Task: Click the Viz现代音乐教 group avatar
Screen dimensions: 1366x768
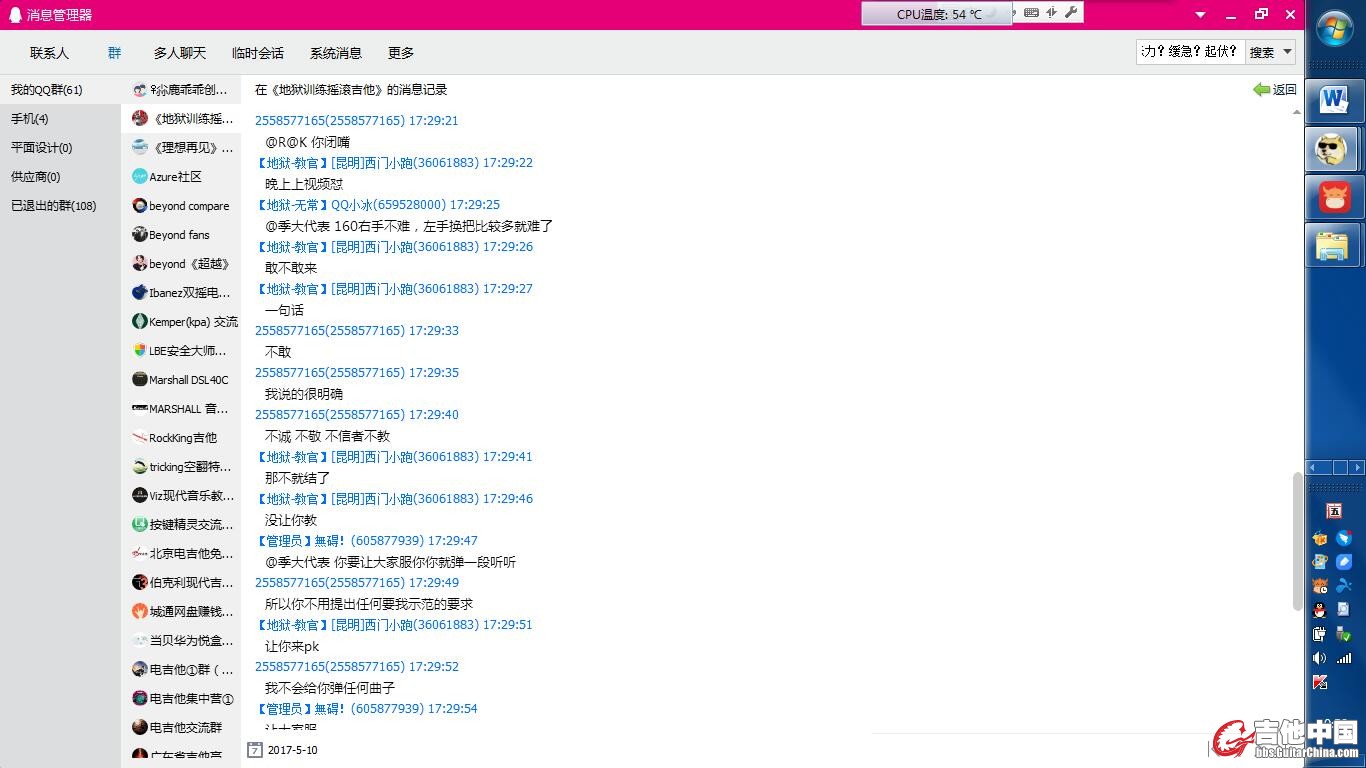Action: pos(140,495)
